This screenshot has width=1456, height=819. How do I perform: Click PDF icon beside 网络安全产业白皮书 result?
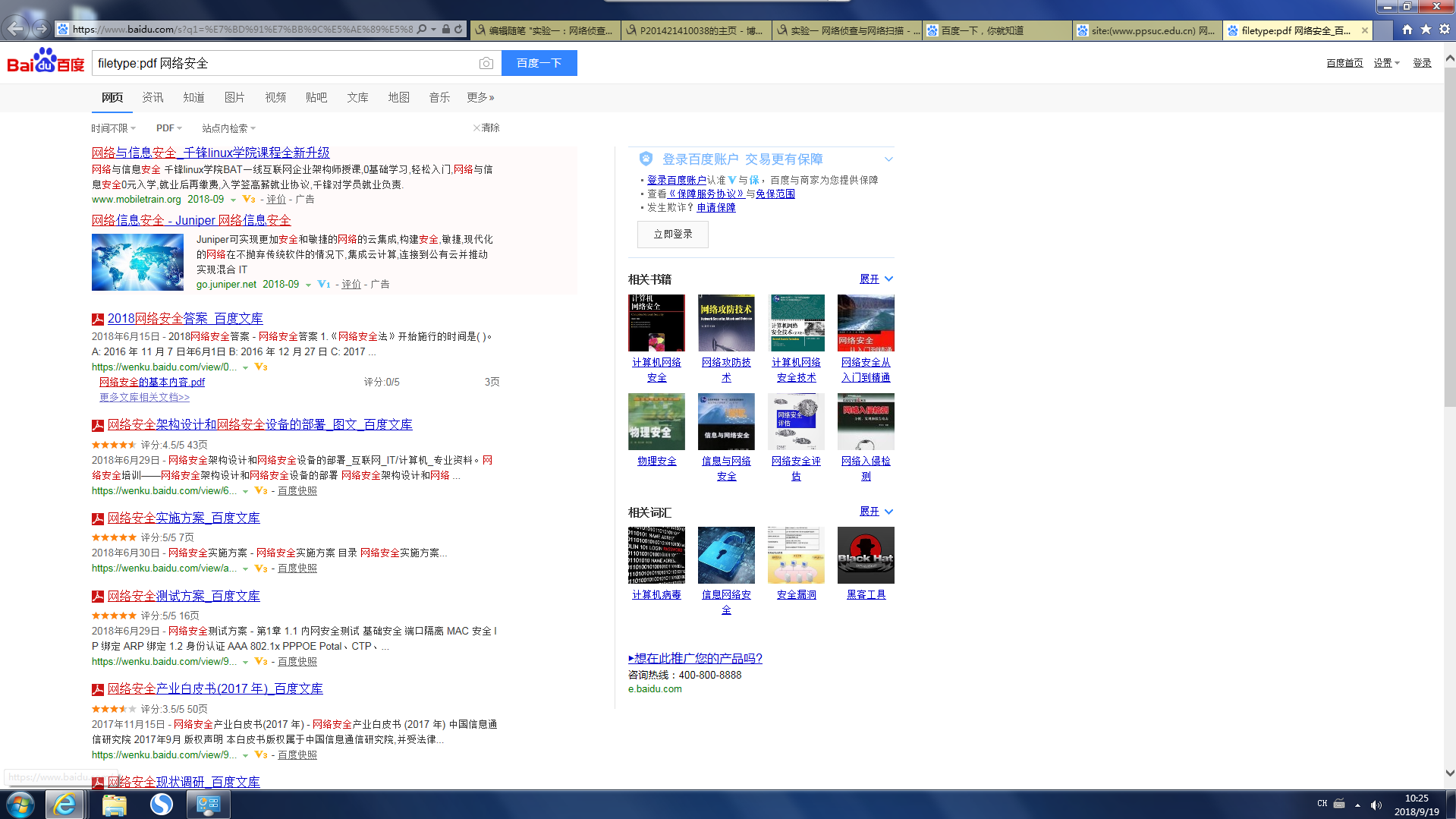pyautogui.click(x=98, y=690)
